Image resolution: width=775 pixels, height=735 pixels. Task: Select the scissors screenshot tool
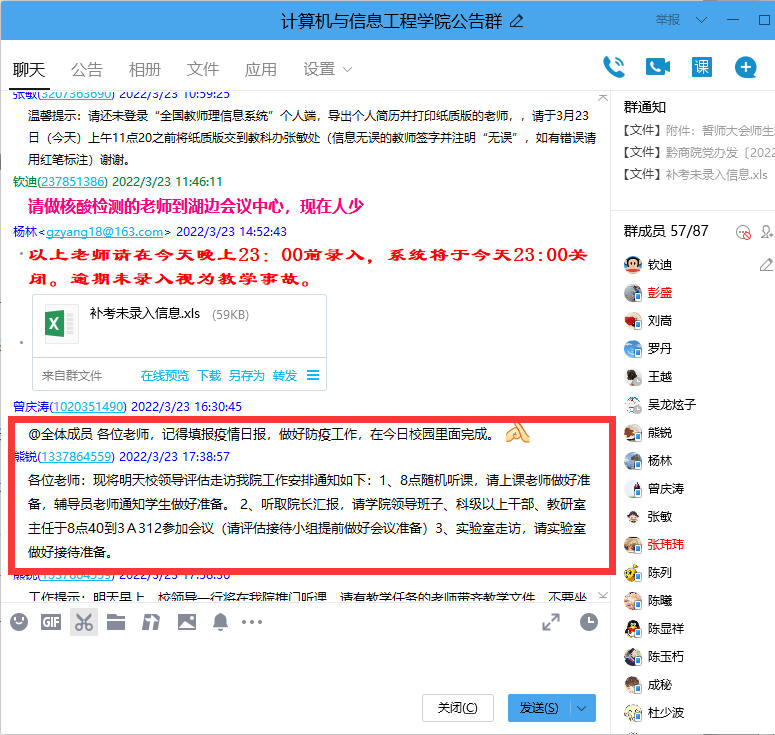[84, 622]
